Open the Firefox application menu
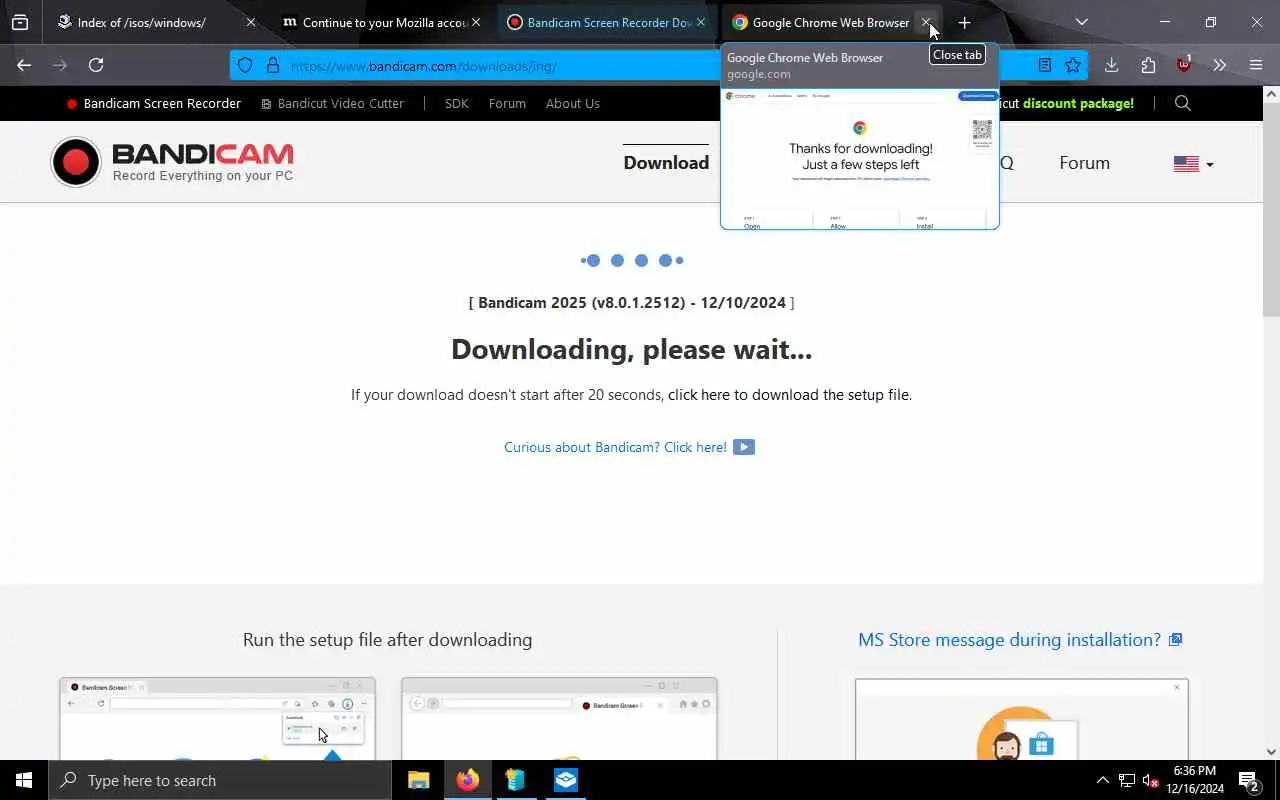 click(1256, 65)
